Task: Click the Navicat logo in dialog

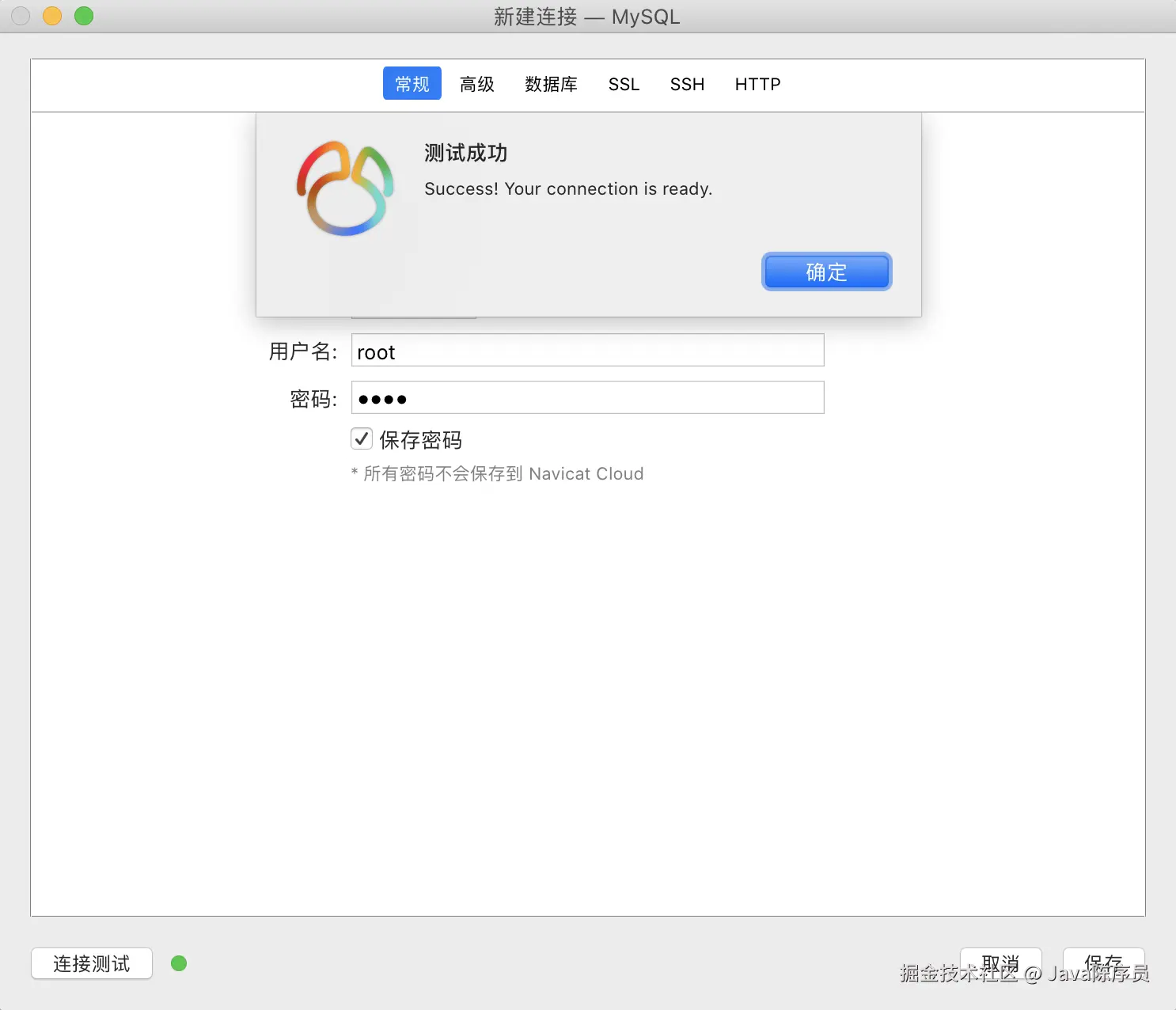Action: click(x=346, y=188)
